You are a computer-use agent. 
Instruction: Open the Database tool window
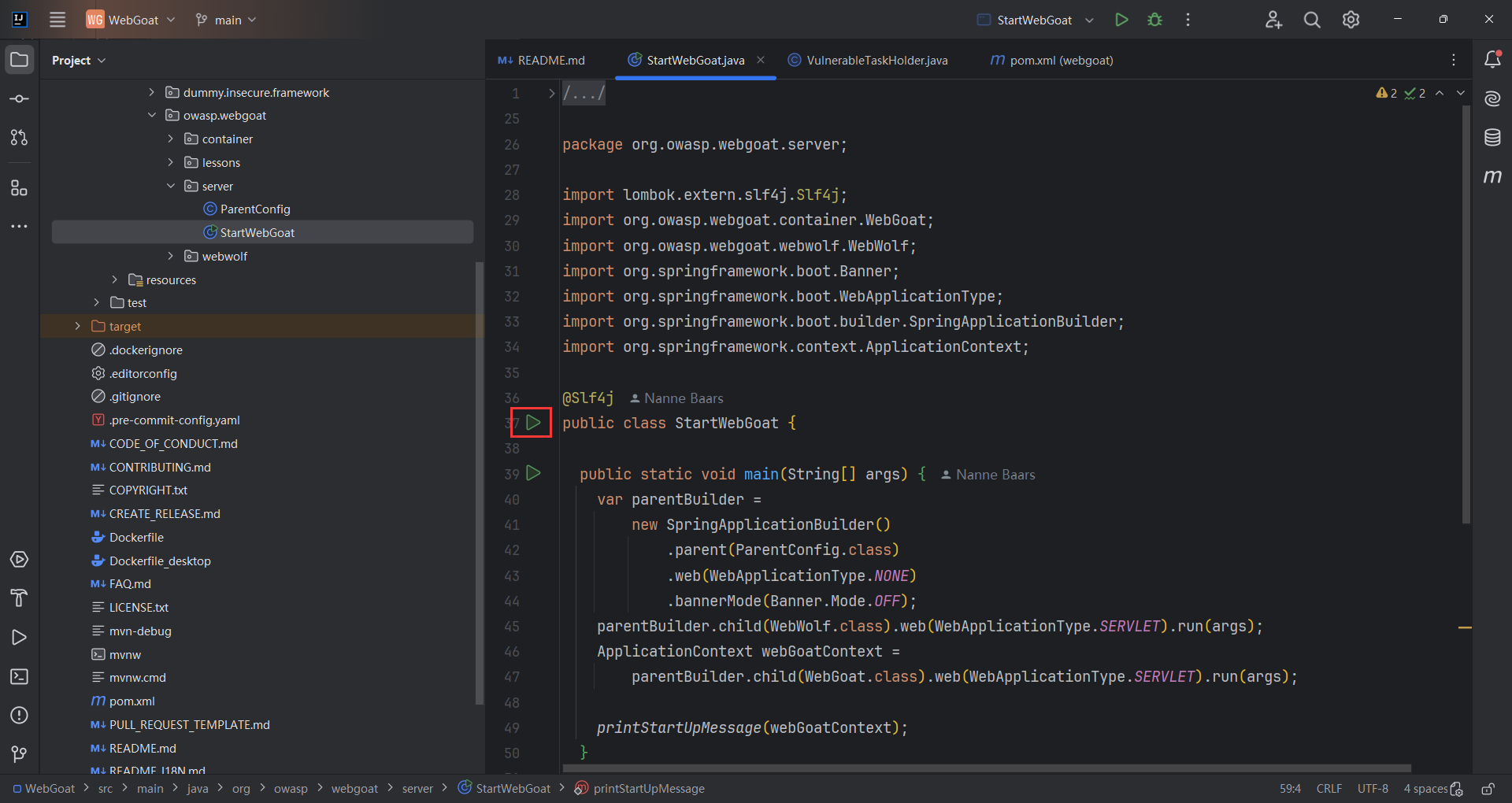coord(1492,138)
